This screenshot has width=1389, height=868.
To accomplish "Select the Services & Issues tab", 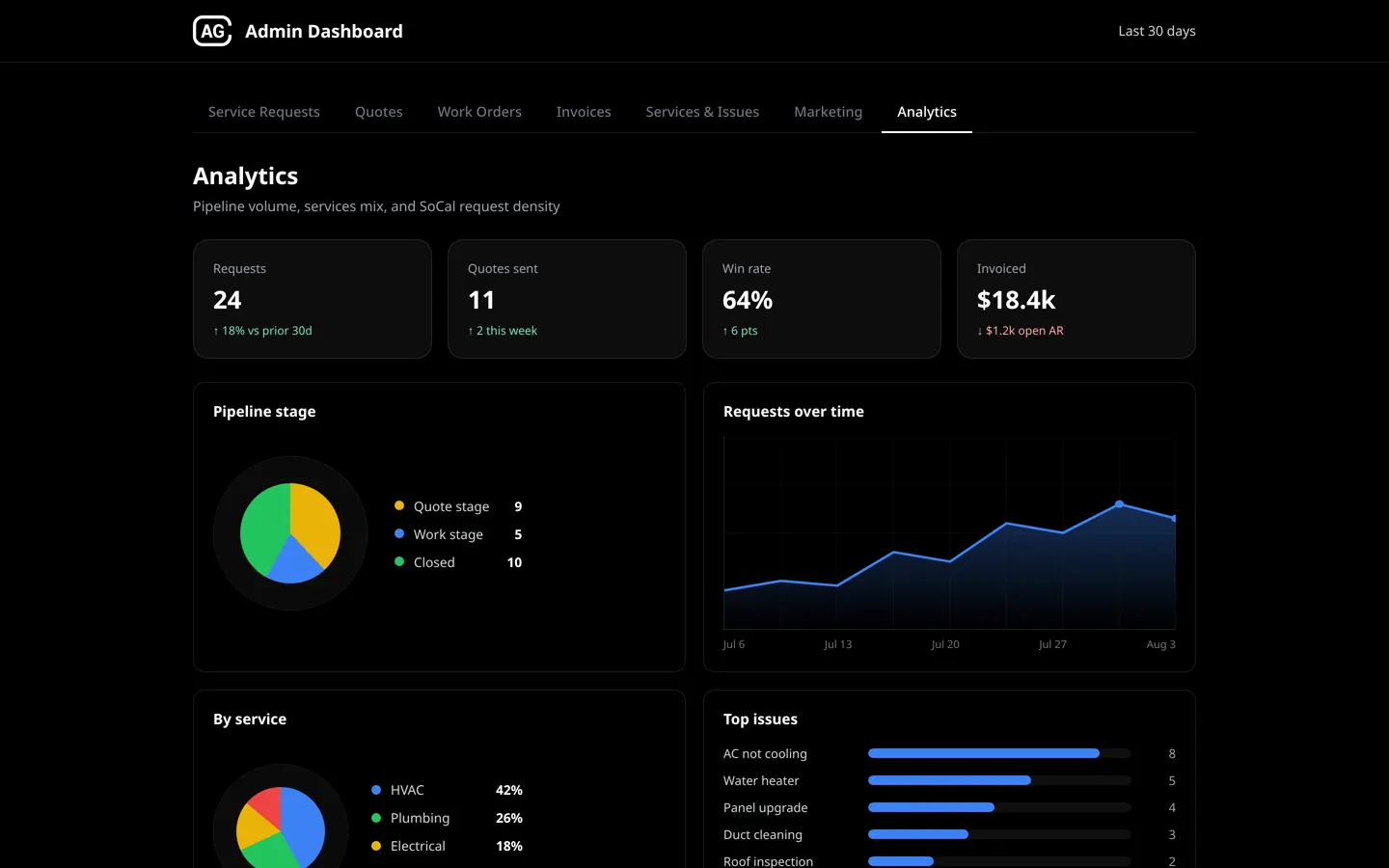I will [x=702, y=112].
